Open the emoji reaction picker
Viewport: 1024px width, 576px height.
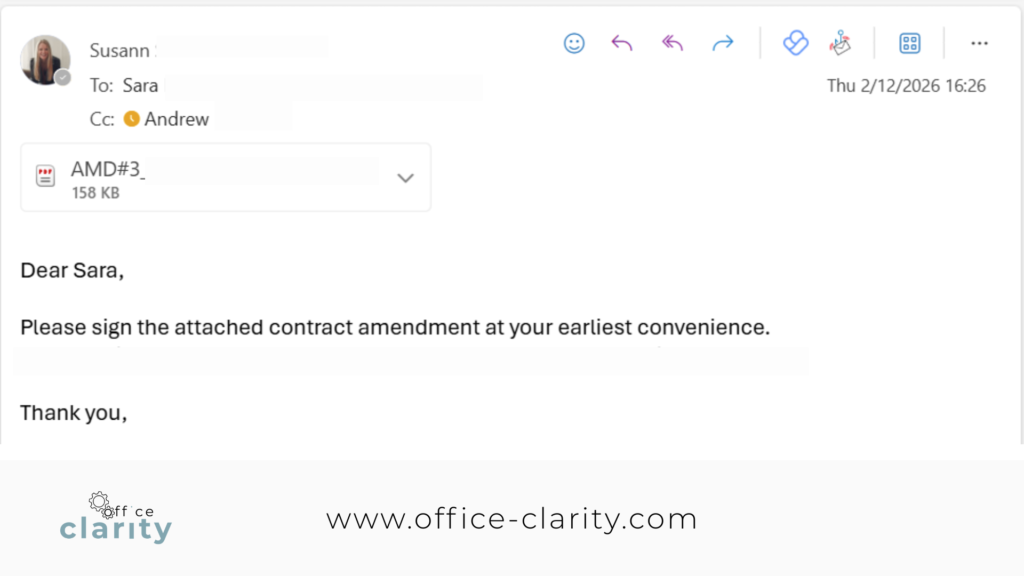click(x=574, y=43)
